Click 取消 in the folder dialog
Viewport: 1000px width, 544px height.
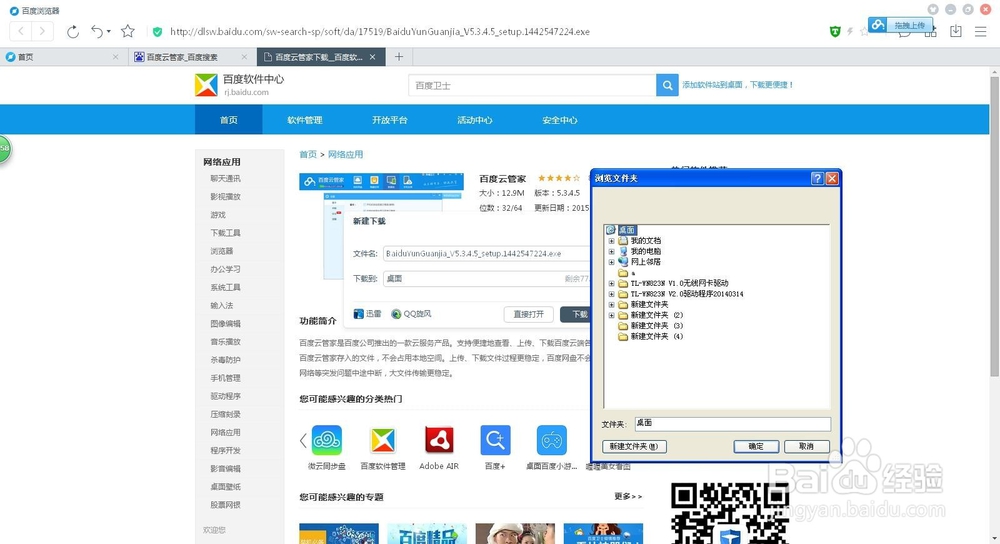(x=806, y=446)
